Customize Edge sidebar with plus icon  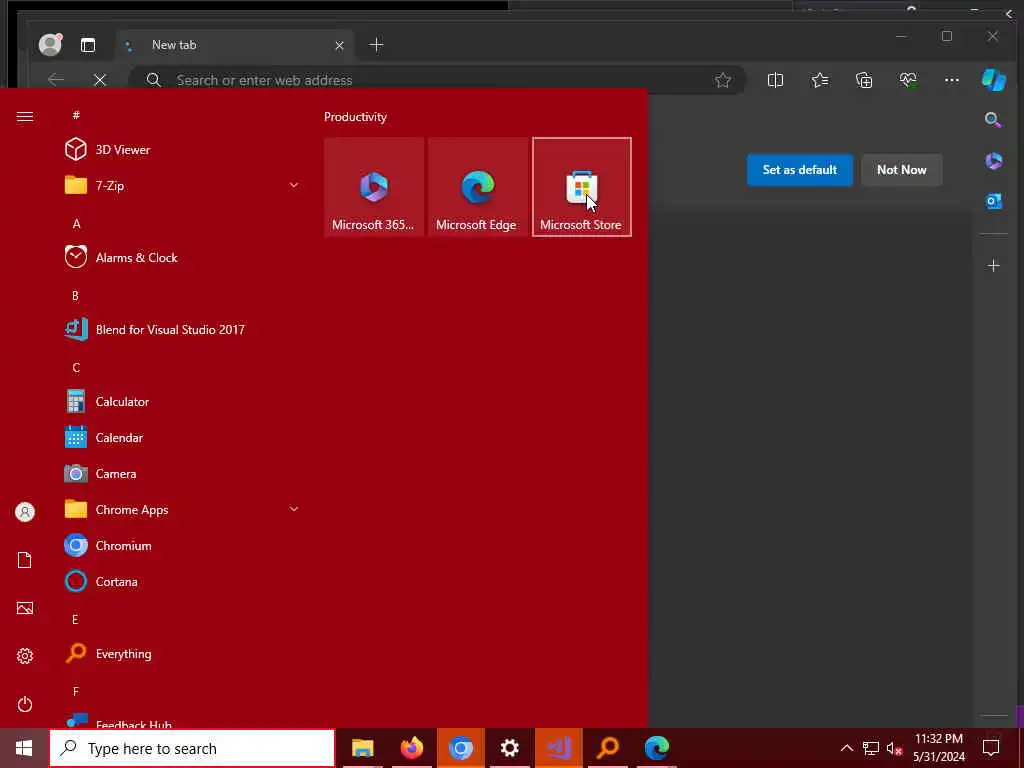click(993, 266)
